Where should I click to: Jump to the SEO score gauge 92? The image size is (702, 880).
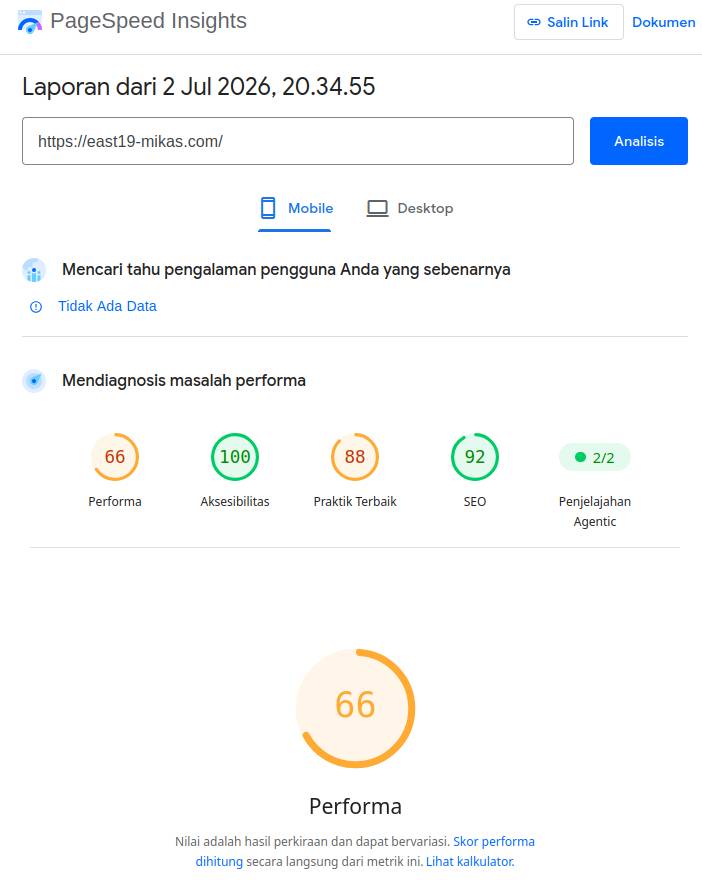point(475,457)
